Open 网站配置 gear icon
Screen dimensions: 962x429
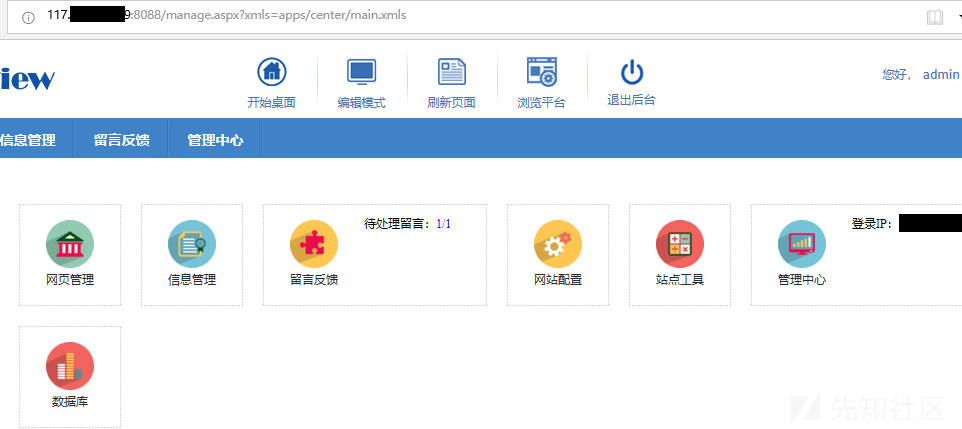(x=558, y=244)
